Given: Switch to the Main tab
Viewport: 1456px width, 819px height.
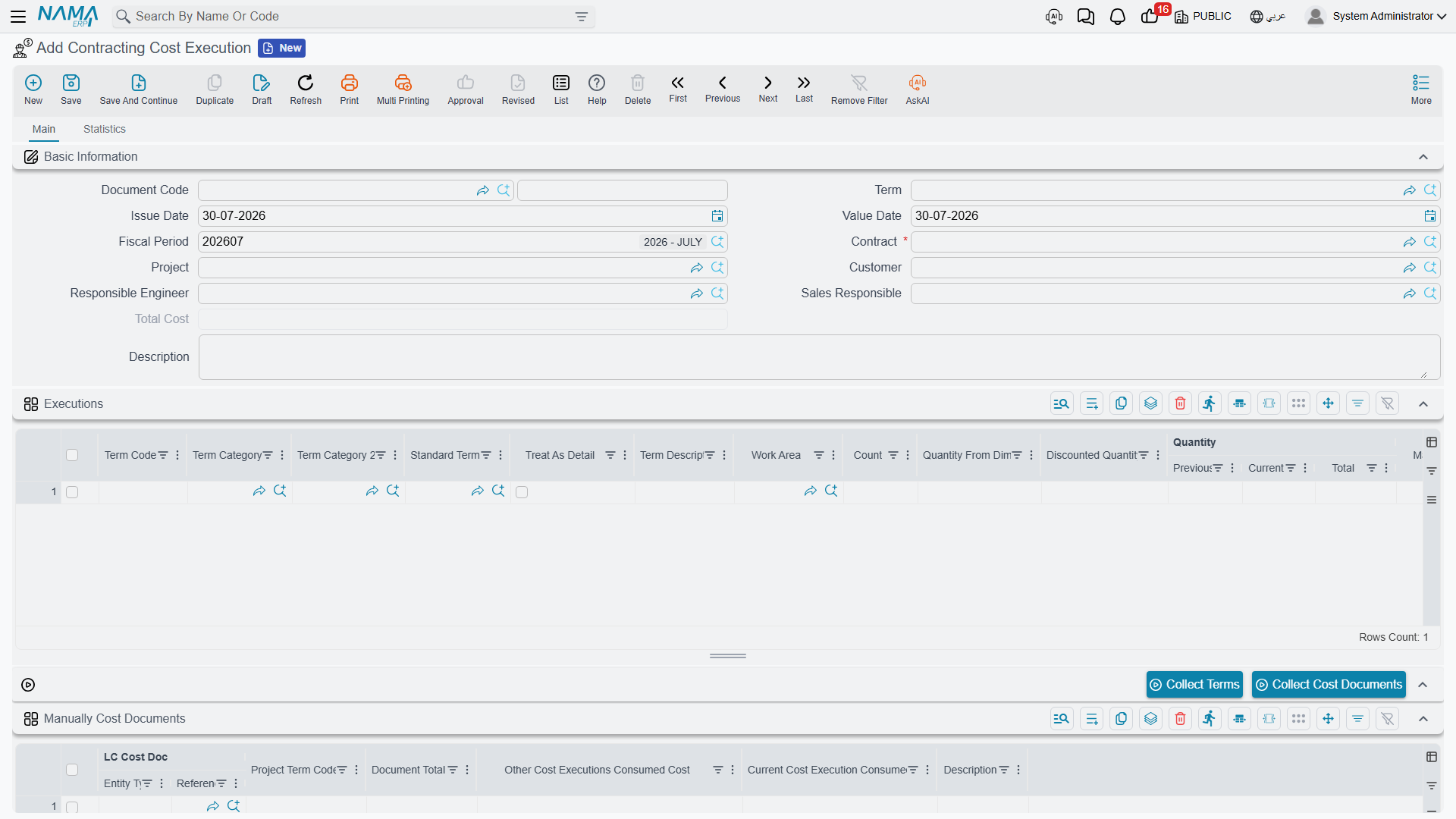Looking at the screenshot, I should click(44, 130).
